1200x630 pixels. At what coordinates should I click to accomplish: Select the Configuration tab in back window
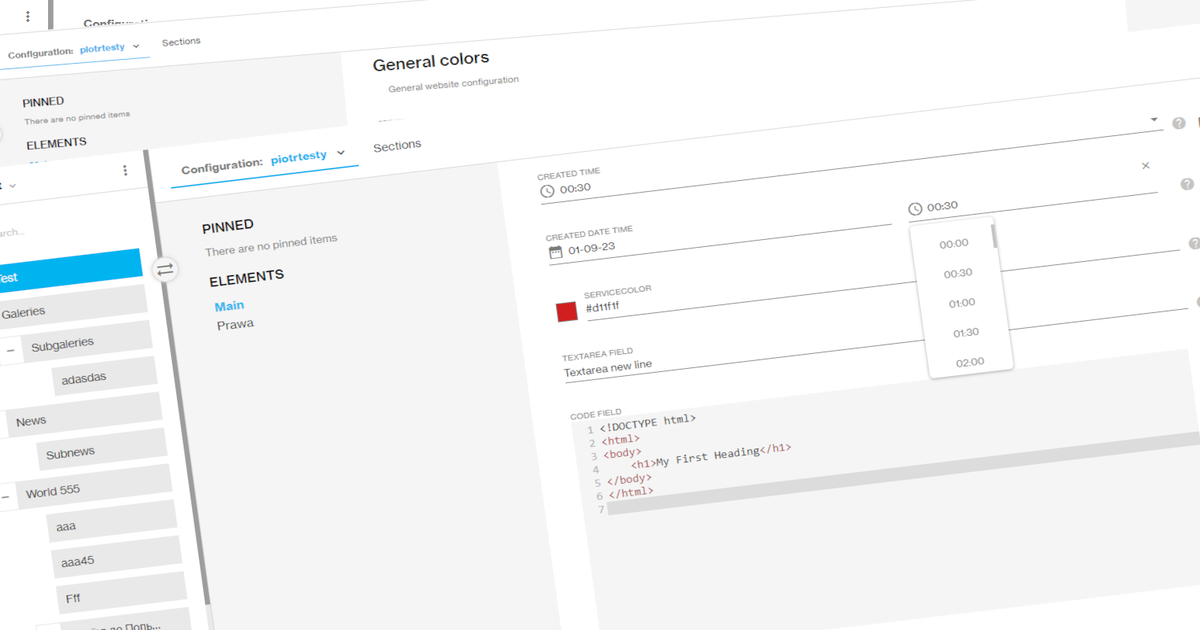coord(40,53)
